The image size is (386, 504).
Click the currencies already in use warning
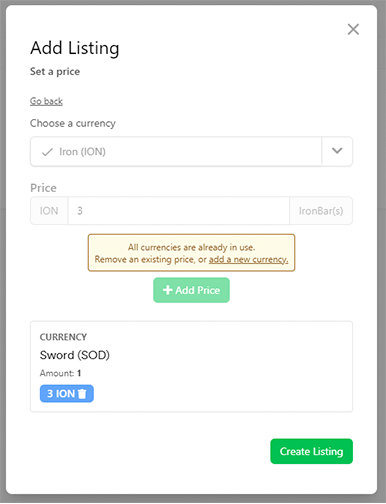tap(191, 253)
